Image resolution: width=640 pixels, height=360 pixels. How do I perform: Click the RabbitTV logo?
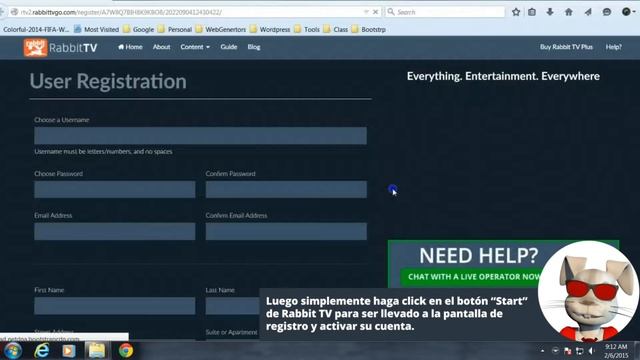click(60, 48)
